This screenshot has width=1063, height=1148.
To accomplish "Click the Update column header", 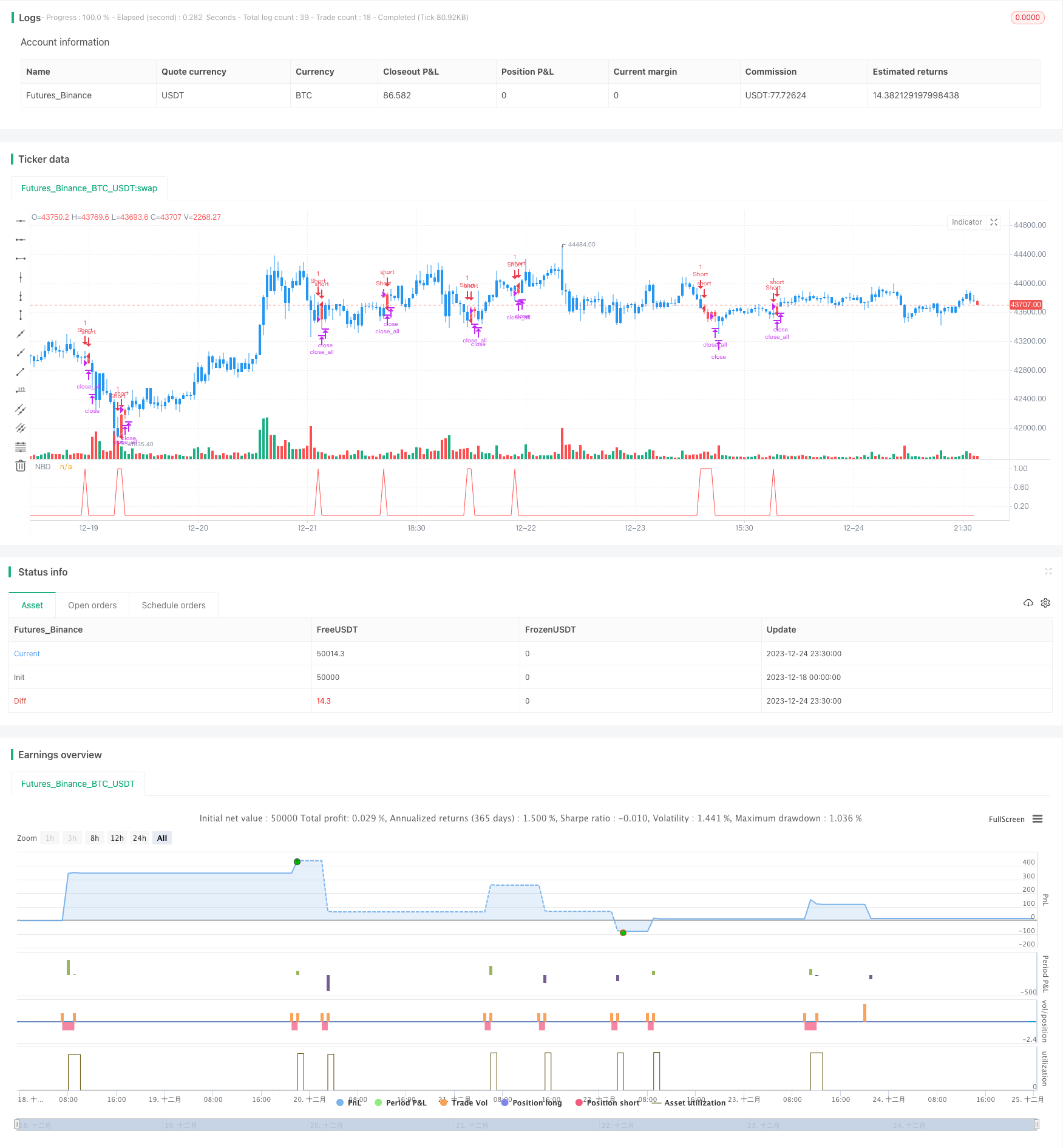I will 781,630.
